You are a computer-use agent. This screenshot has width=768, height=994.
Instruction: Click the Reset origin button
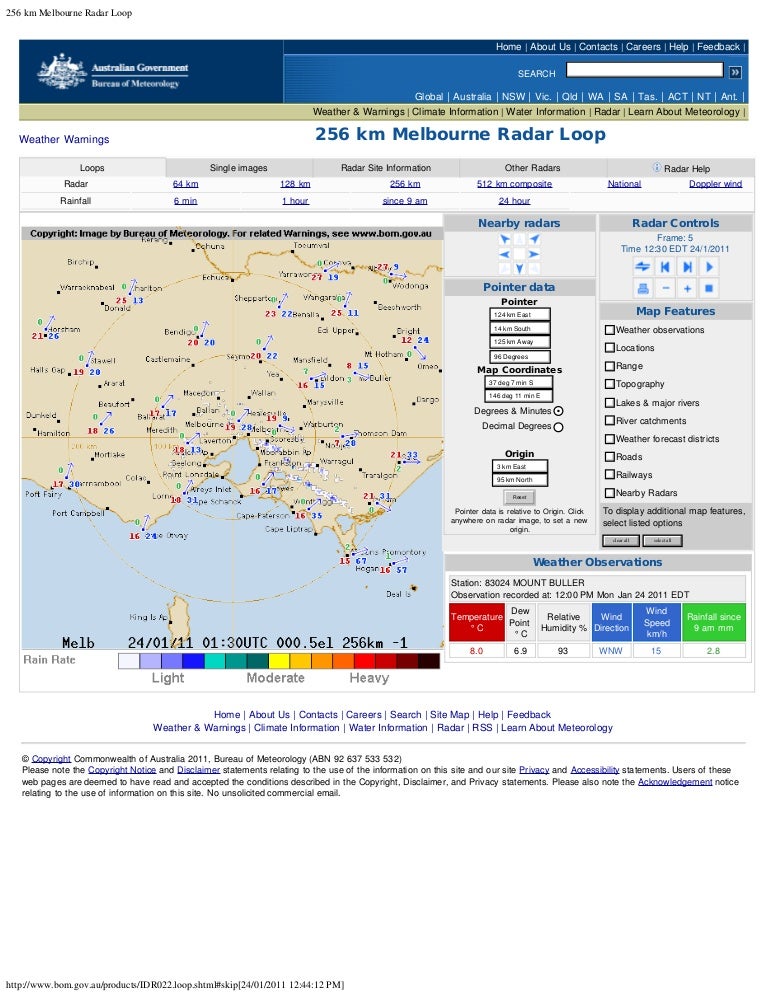(519, 497)
